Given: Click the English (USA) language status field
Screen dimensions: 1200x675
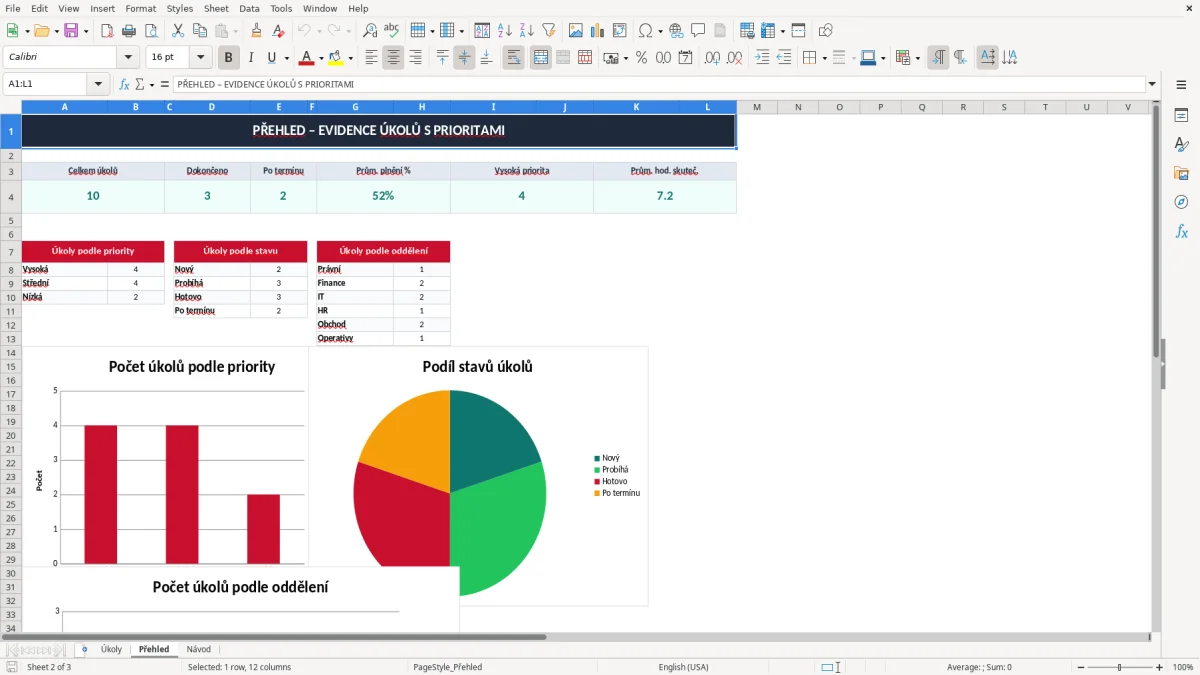Looking at the screenshot, I should [x=683, y=667].
